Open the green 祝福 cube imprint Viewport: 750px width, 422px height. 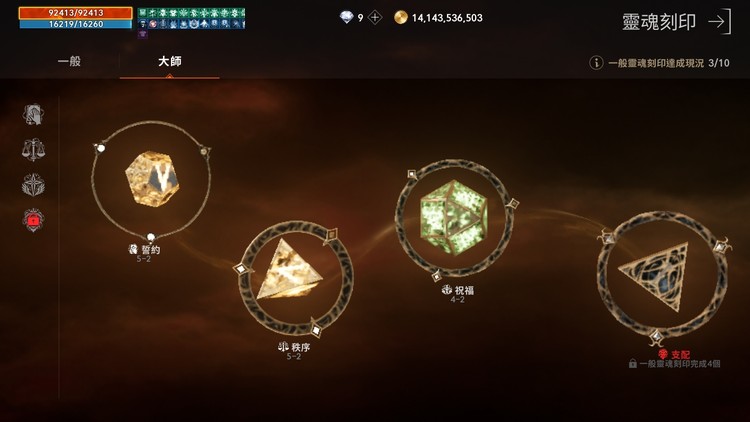(x=453, y=218)
